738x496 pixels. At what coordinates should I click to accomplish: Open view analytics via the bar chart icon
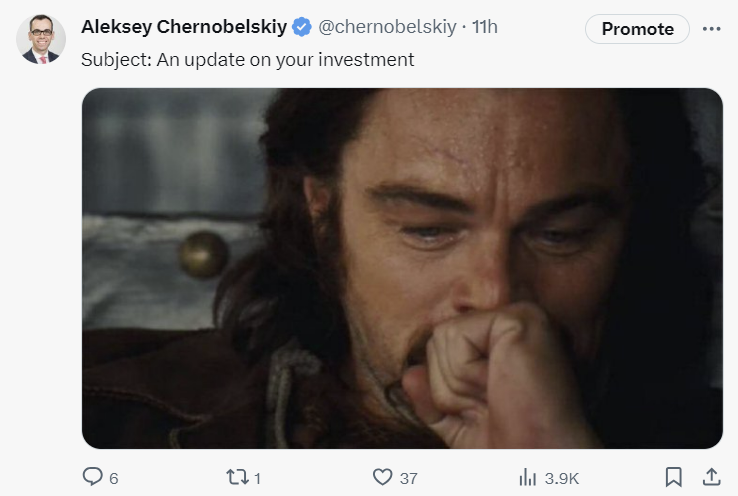tap(528, 478)
